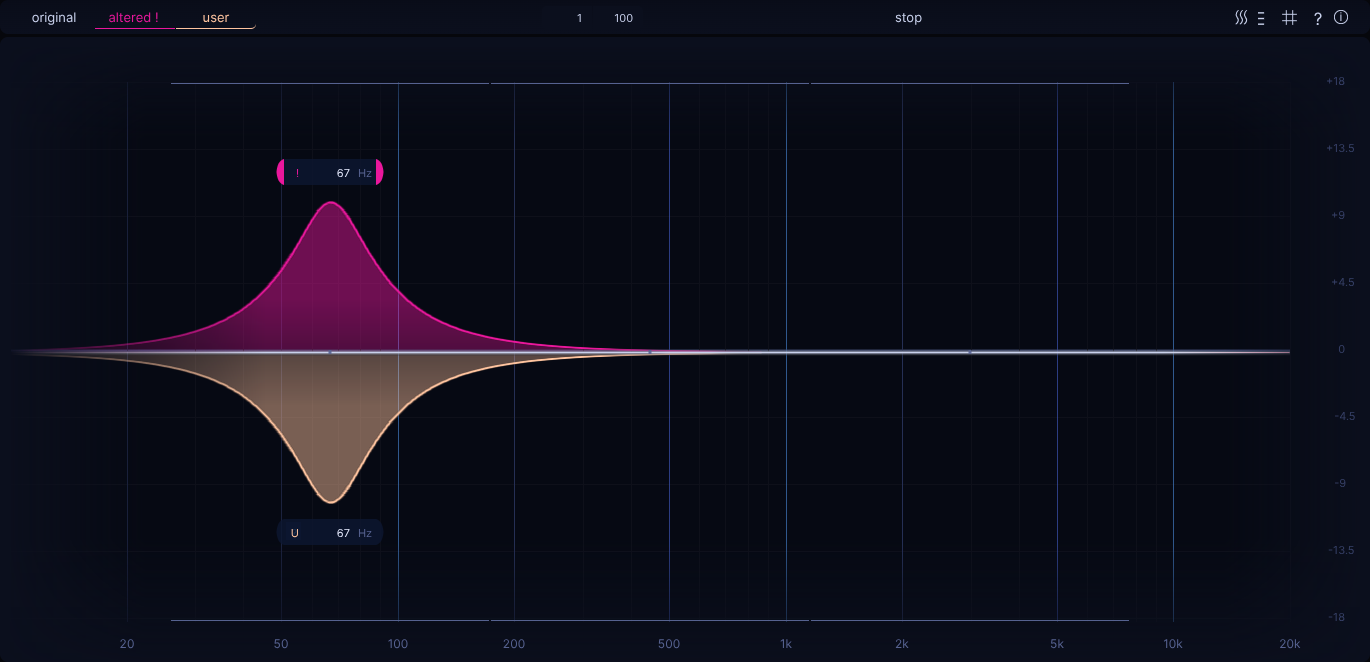Select the user tab

[x=215, y=18]
